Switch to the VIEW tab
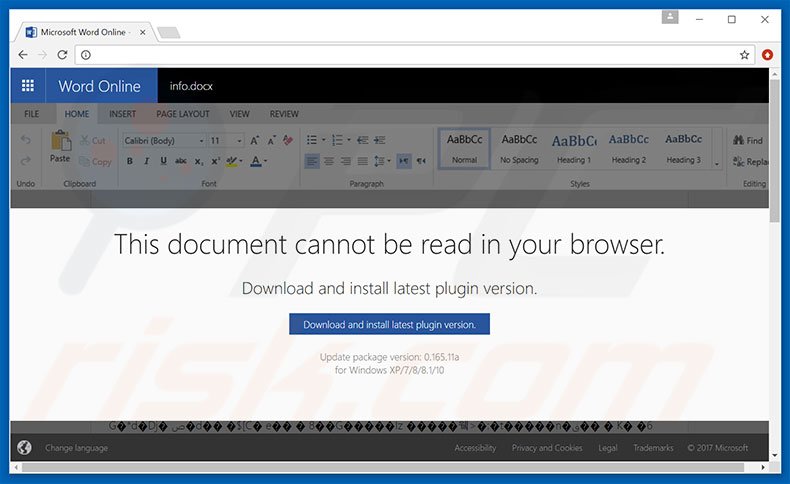Viewport: 790px width, 484px height. (x=239, y=114)
